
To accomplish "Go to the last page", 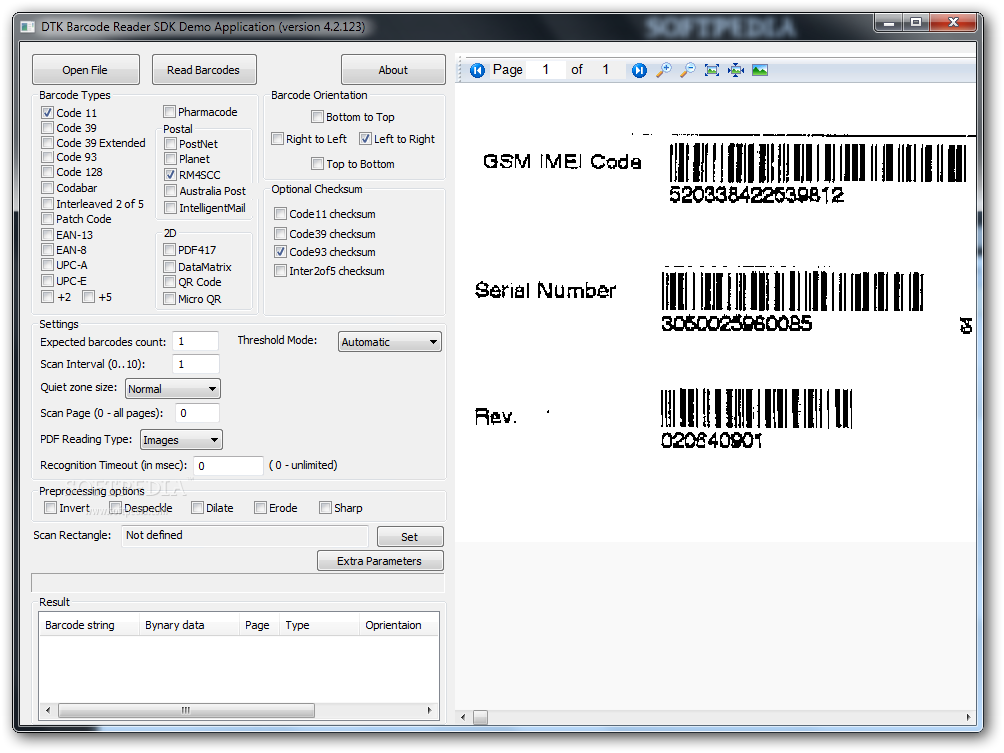I will [x=638, y=70].
